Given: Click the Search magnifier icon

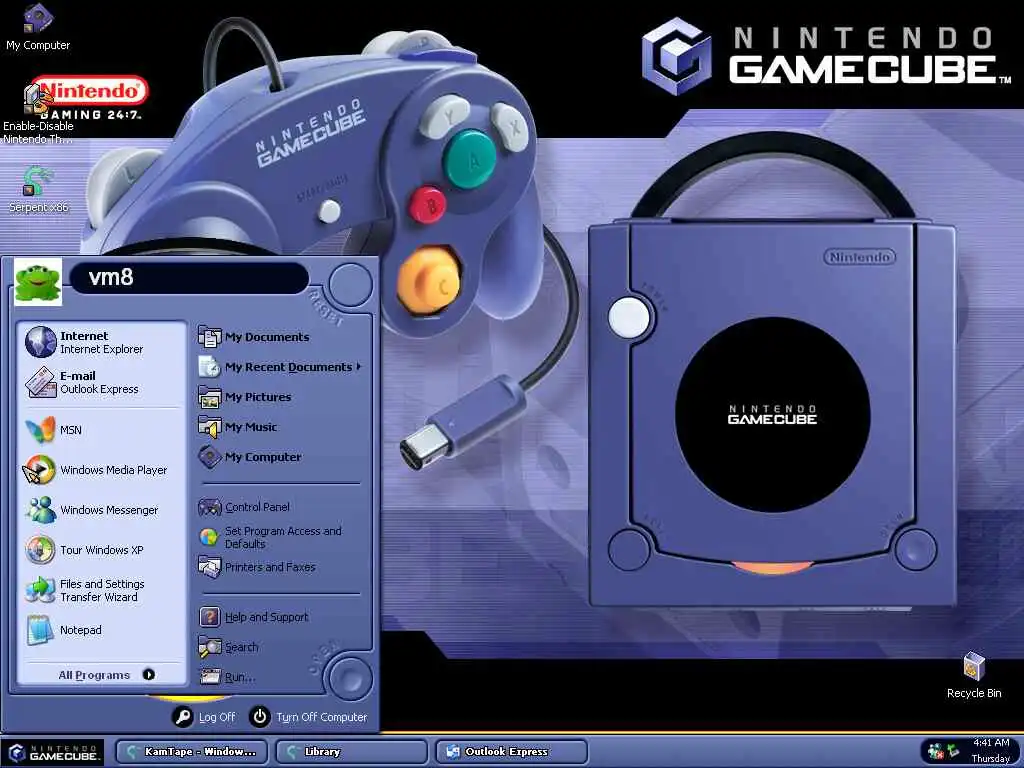Looking at the screenshot, I should [210, 647].
